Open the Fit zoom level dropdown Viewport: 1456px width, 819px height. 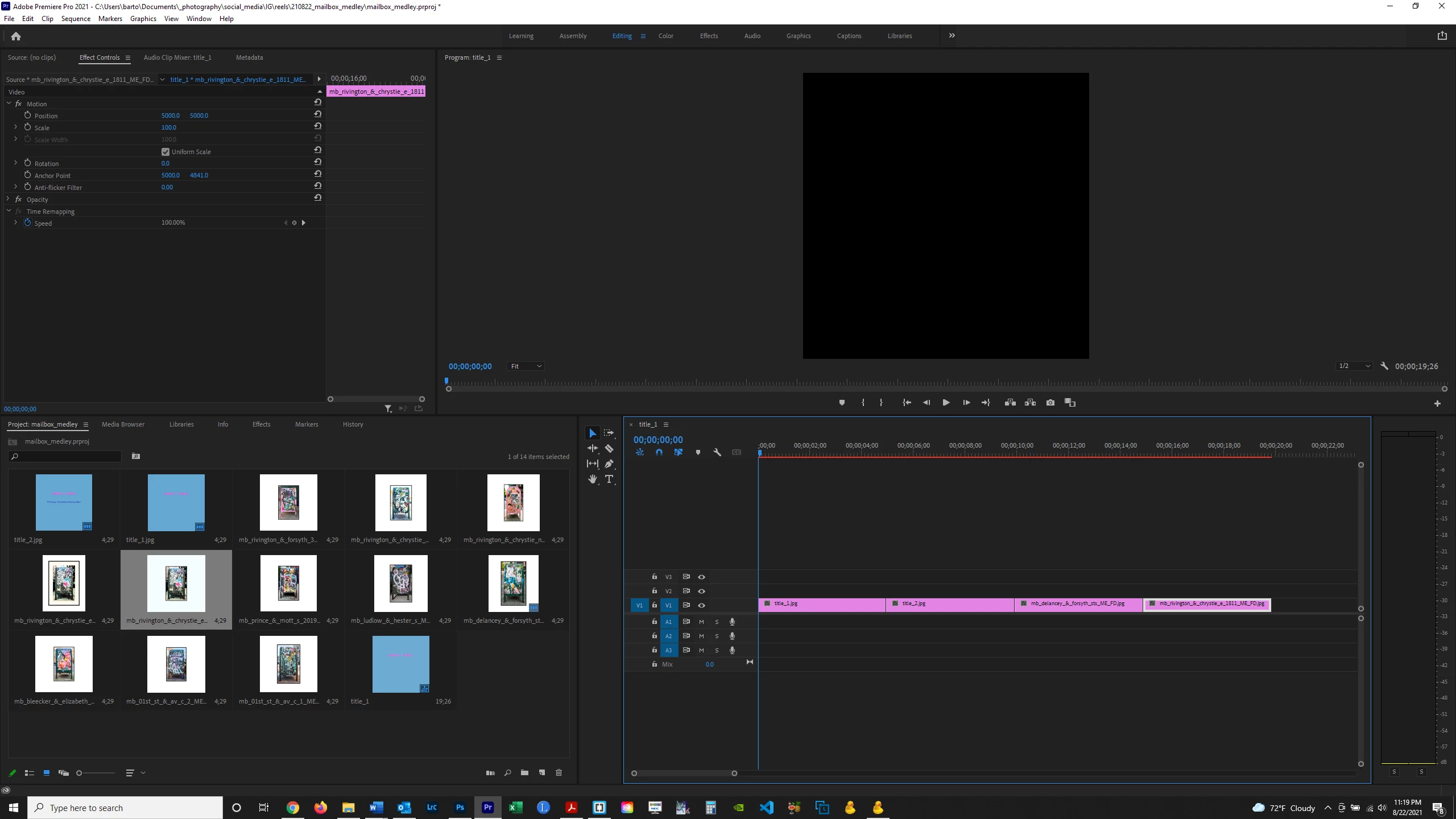(526, 366)
